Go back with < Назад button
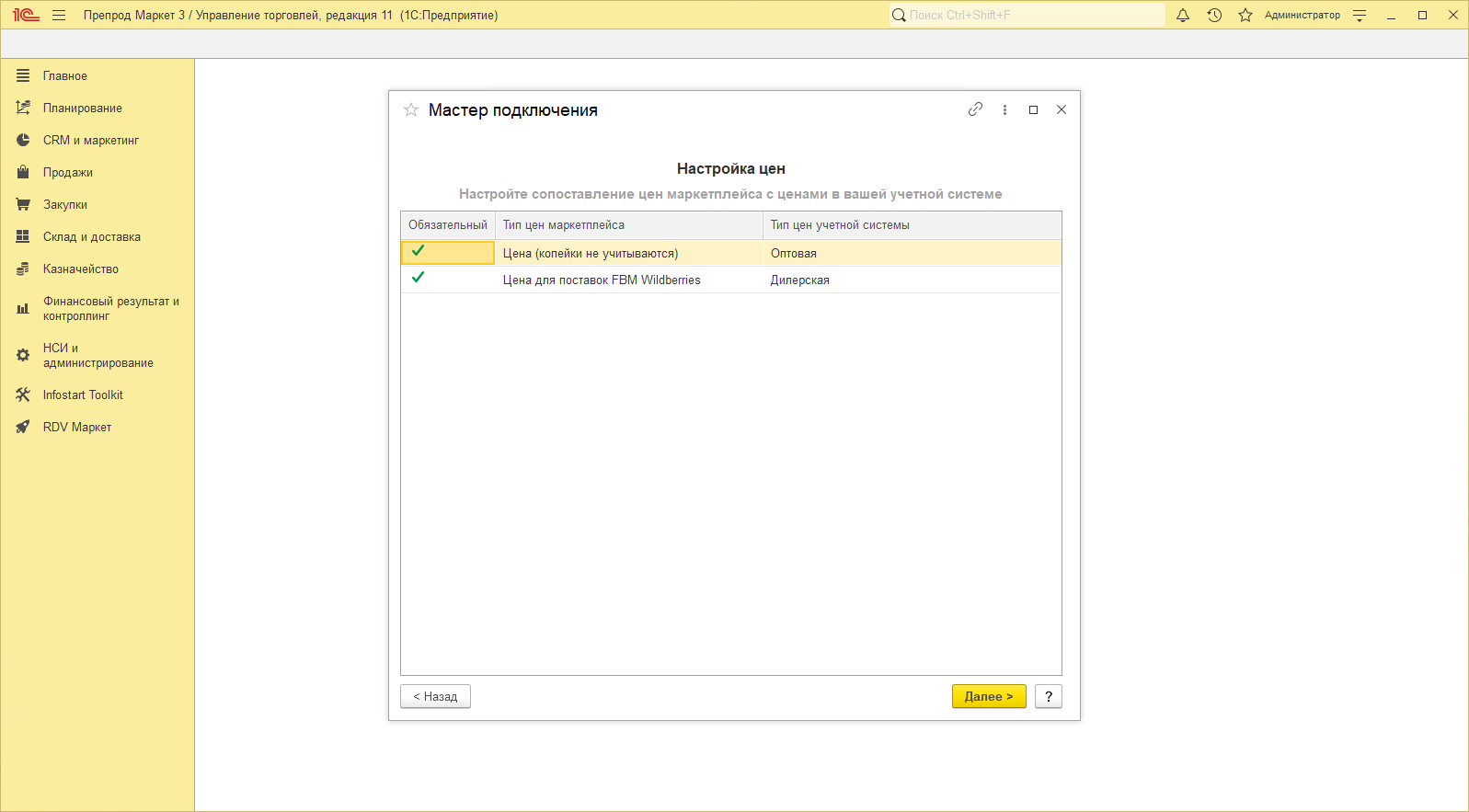The image size is (1469, 812). (435, 696)
